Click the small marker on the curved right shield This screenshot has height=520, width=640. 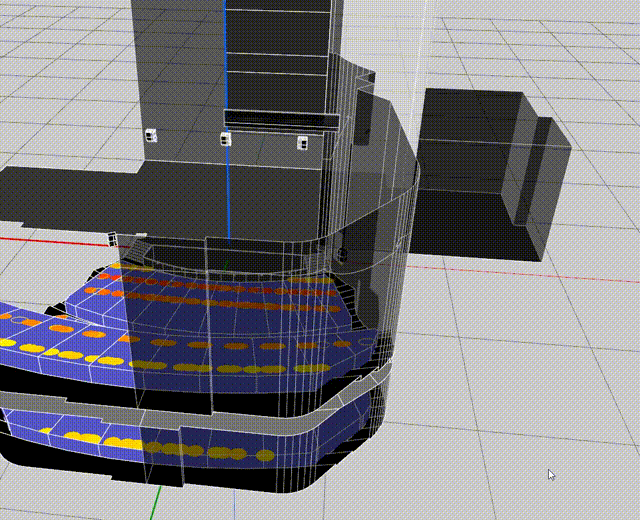[x=341, y=254]
